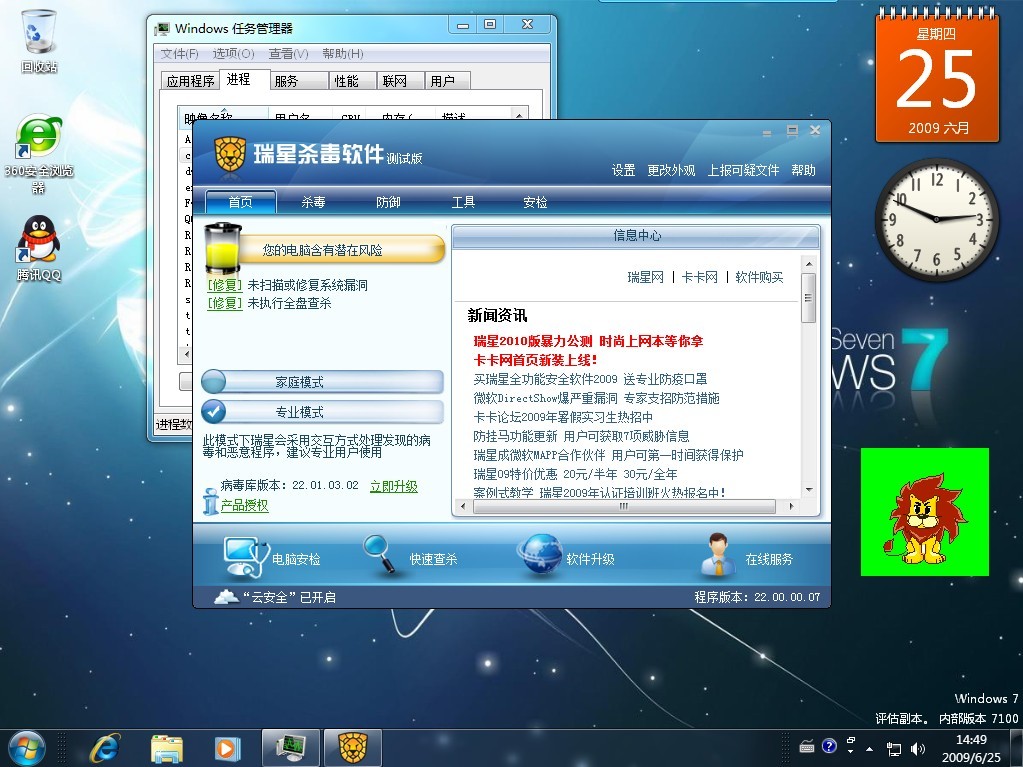Open news 瑞星2010版暴力公测 headline
Screen dimensions: 1023x767
coord(588,341)
